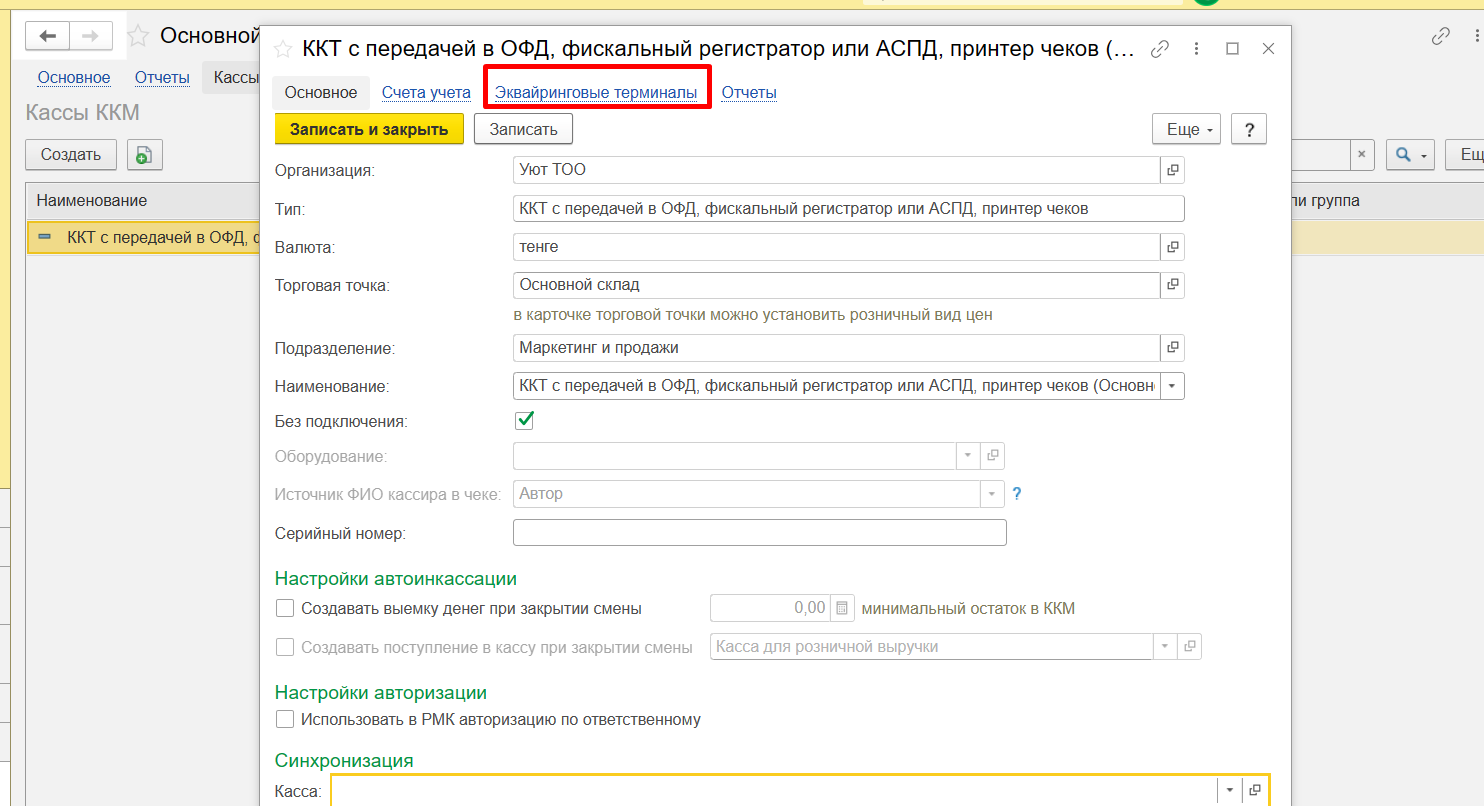The width and height of the screenshot is (1484, 806).
Task: Click the create-by-copy icon next to Создать
Action: click(x=144, y=155)
